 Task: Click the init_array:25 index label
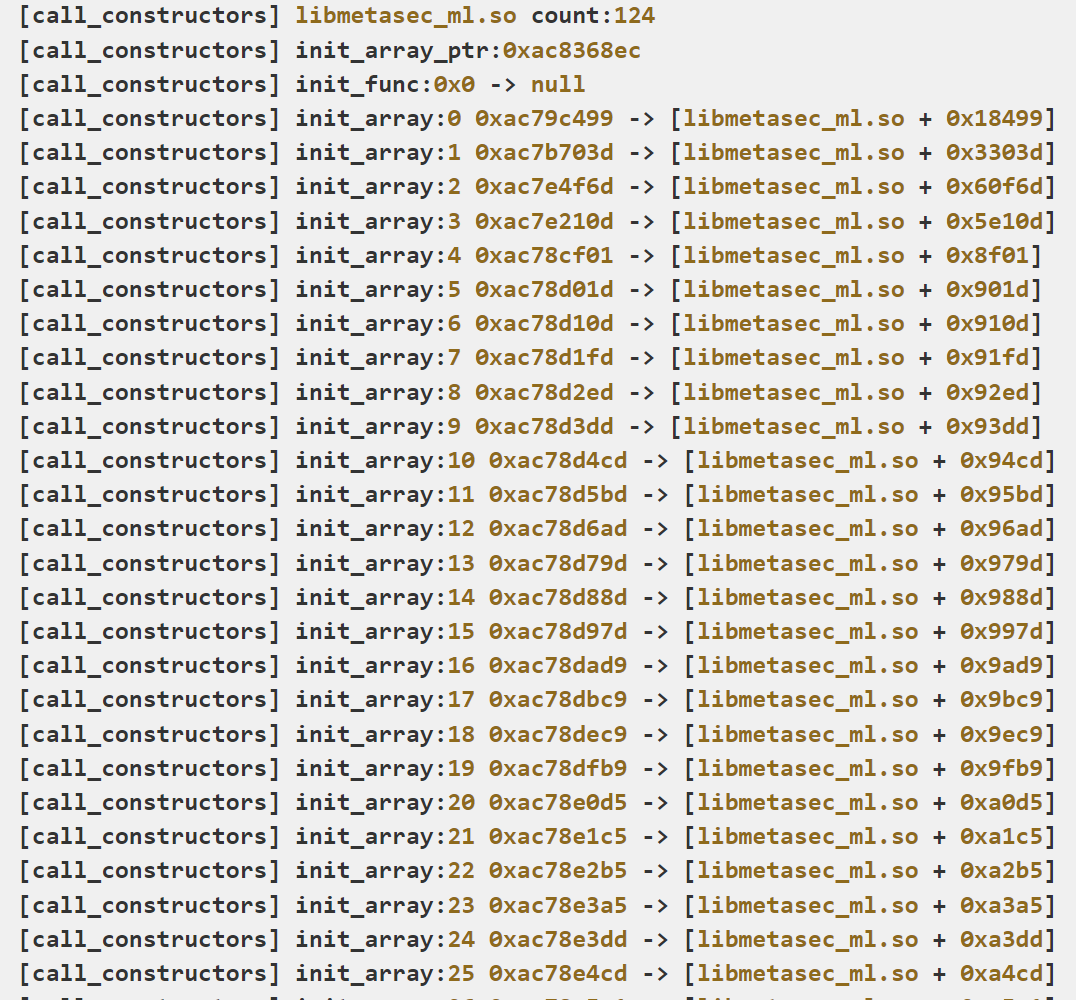pyautogui.click(x=385, y=973)
